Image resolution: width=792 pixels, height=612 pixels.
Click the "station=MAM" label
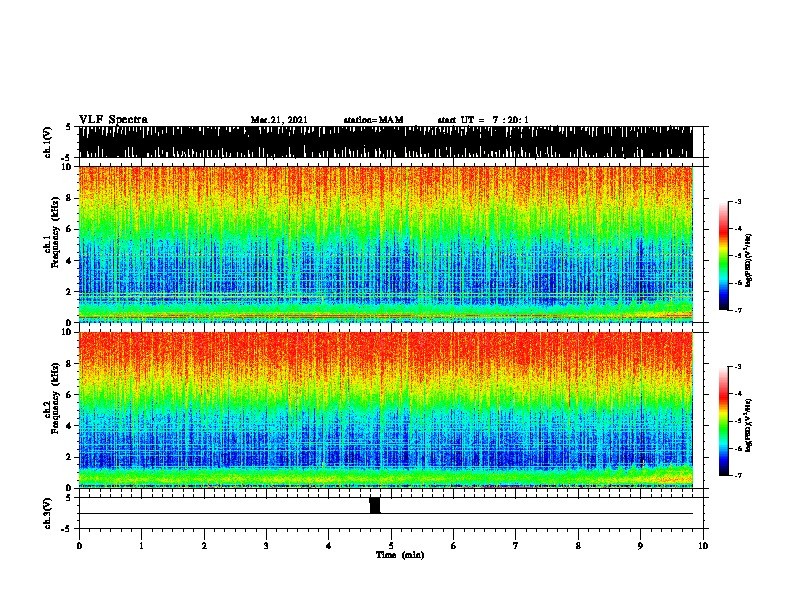point(373,120)
